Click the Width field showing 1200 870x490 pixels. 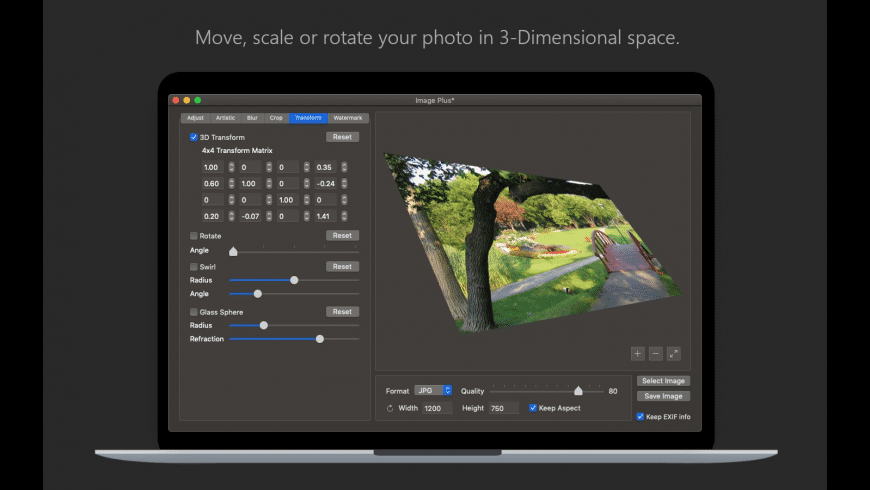click(437, 408)
